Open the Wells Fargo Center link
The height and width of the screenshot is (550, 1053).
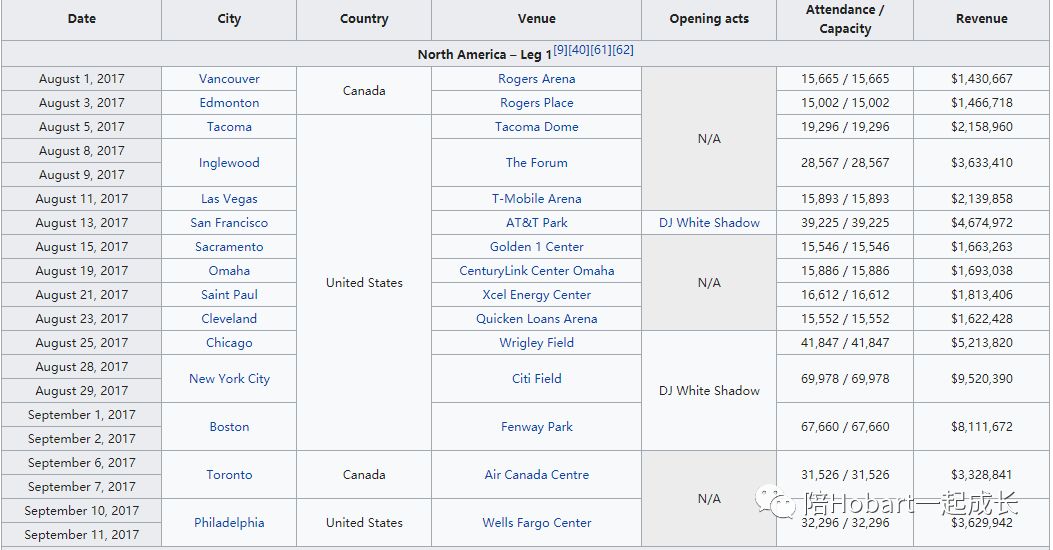[x=537, y=522]
